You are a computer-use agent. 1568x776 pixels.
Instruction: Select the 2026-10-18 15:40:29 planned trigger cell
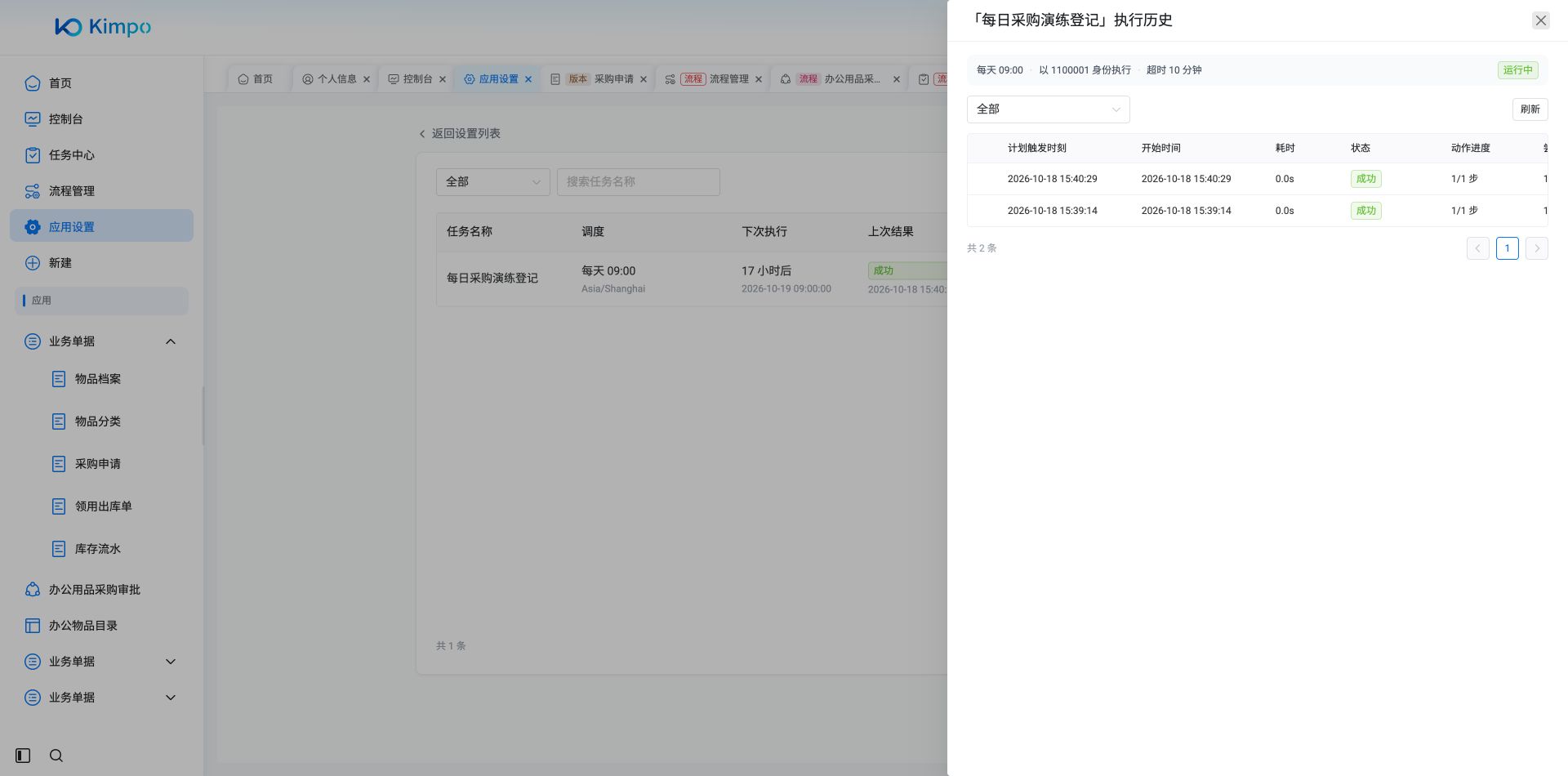click(x=1052, y=179)
